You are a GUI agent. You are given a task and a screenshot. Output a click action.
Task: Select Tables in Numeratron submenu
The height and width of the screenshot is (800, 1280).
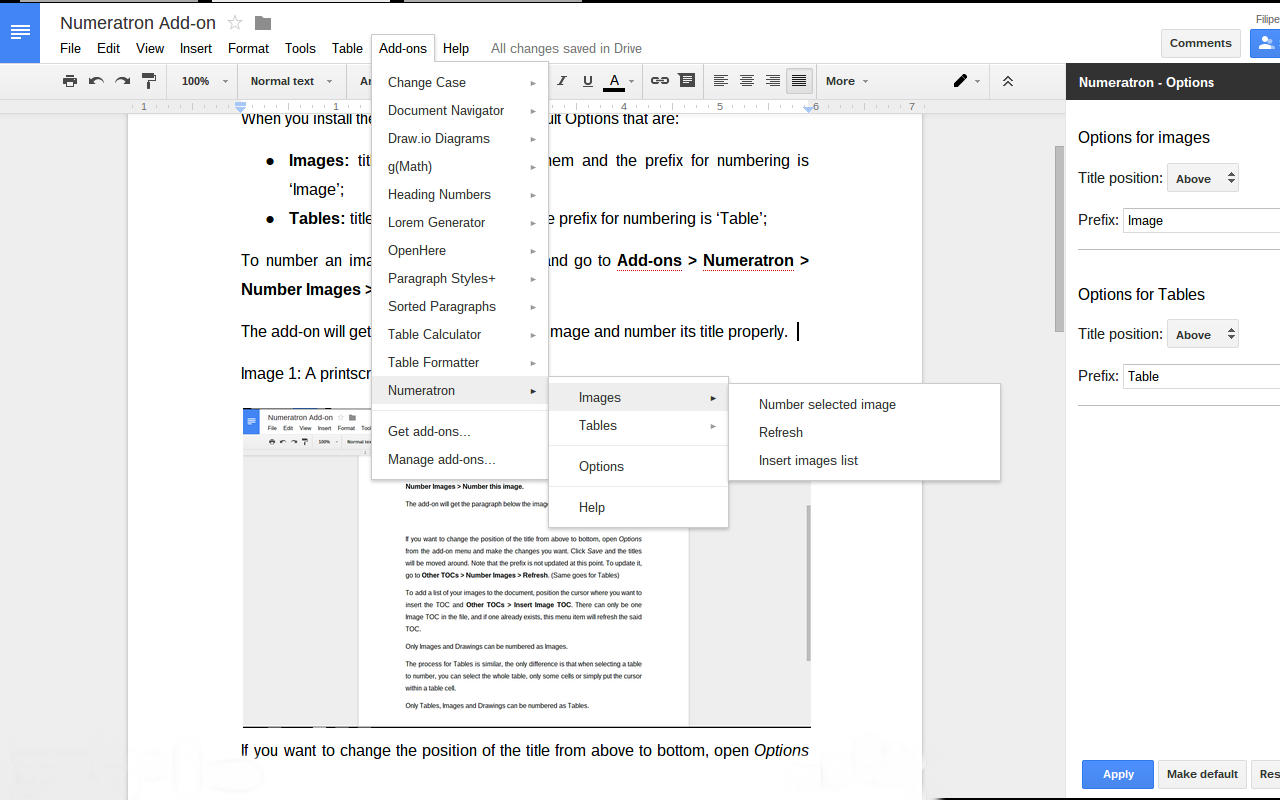pyautogui.click(x=638, y=425)
